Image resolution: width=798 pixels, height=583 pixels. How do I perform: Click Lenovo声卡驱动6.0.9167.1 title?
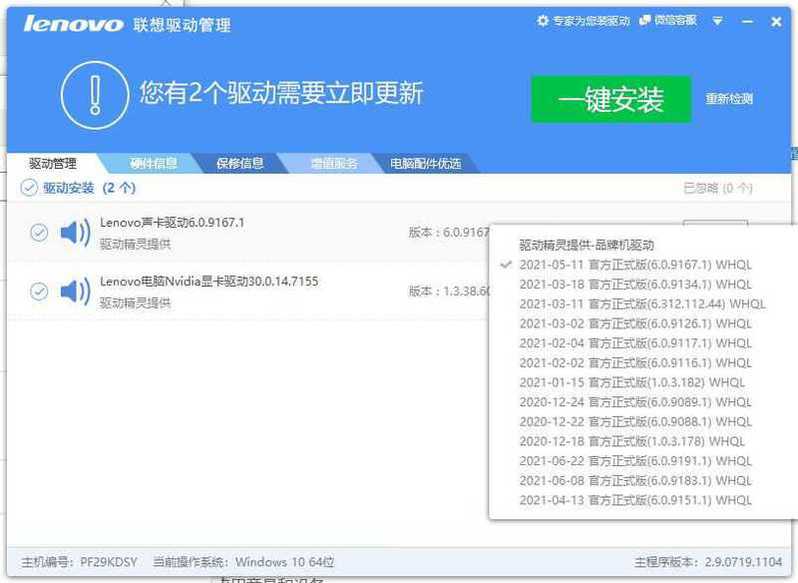click(172, 223)
